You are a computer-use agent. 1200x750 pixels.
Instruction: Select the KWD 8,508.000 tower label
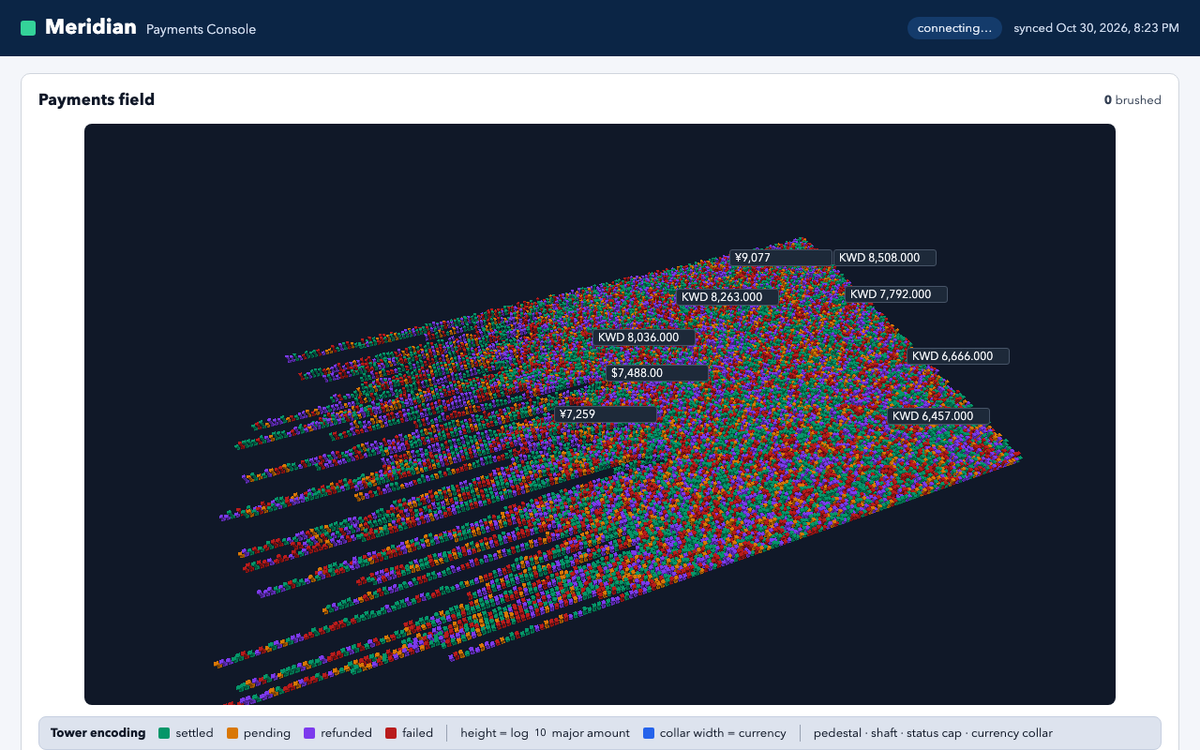click(885, 258)
